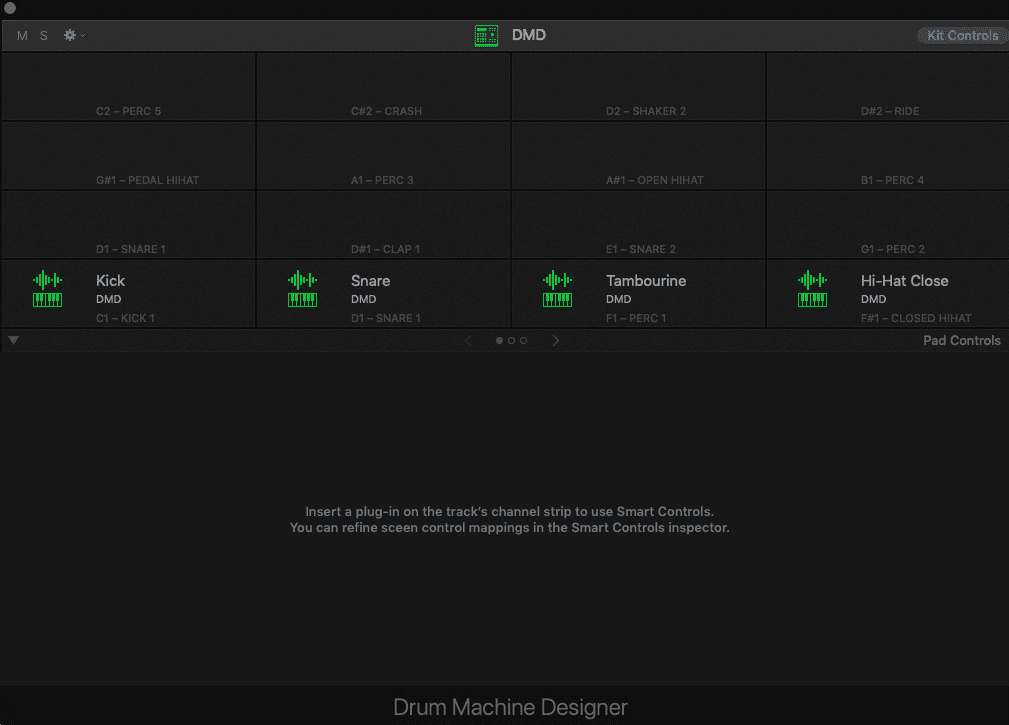
Task: Jump to the second pad page dot
Action: tap(511, 341)
